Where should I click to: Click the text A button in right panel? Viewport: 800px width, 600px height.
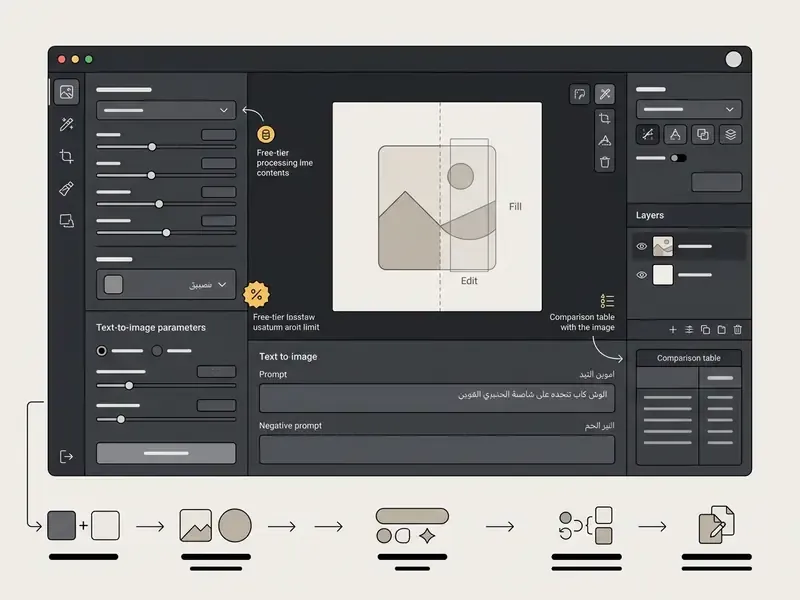[675, 134]
